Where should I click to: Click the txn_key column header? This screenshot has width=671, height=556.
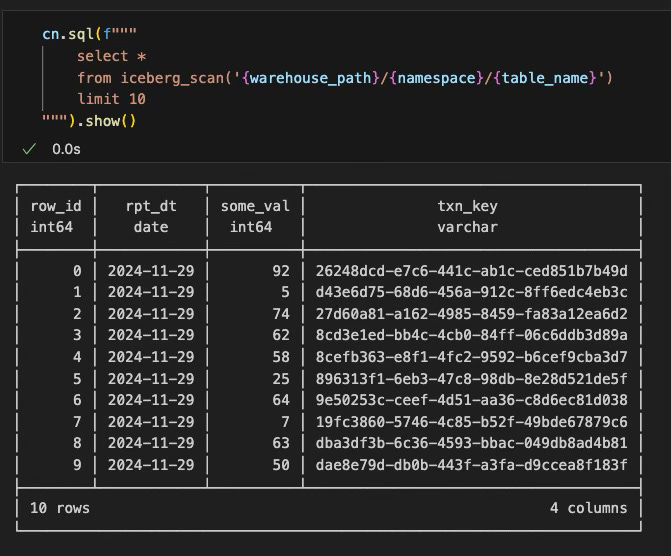(x=467, y=206)
